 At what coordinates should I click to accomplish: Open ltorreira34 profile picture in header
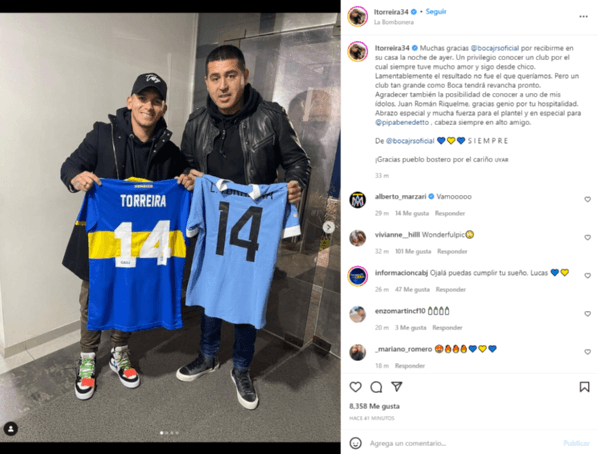[x=357, y=16]
